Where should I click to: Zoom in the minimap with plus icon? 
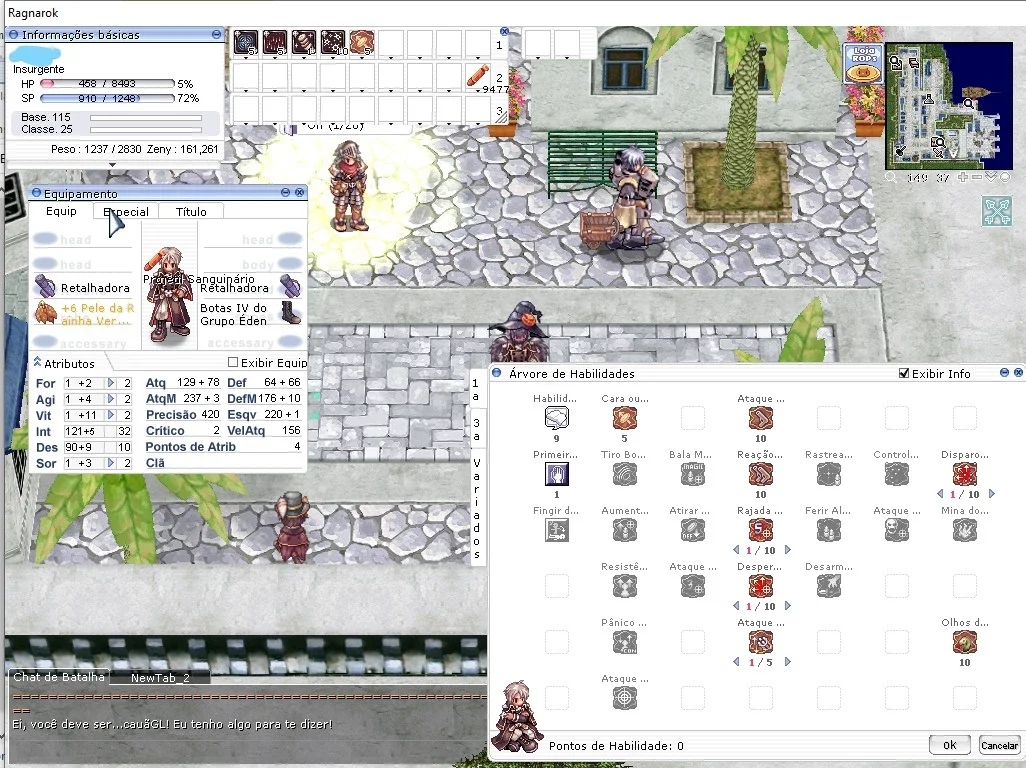click(x=963, y=177)
